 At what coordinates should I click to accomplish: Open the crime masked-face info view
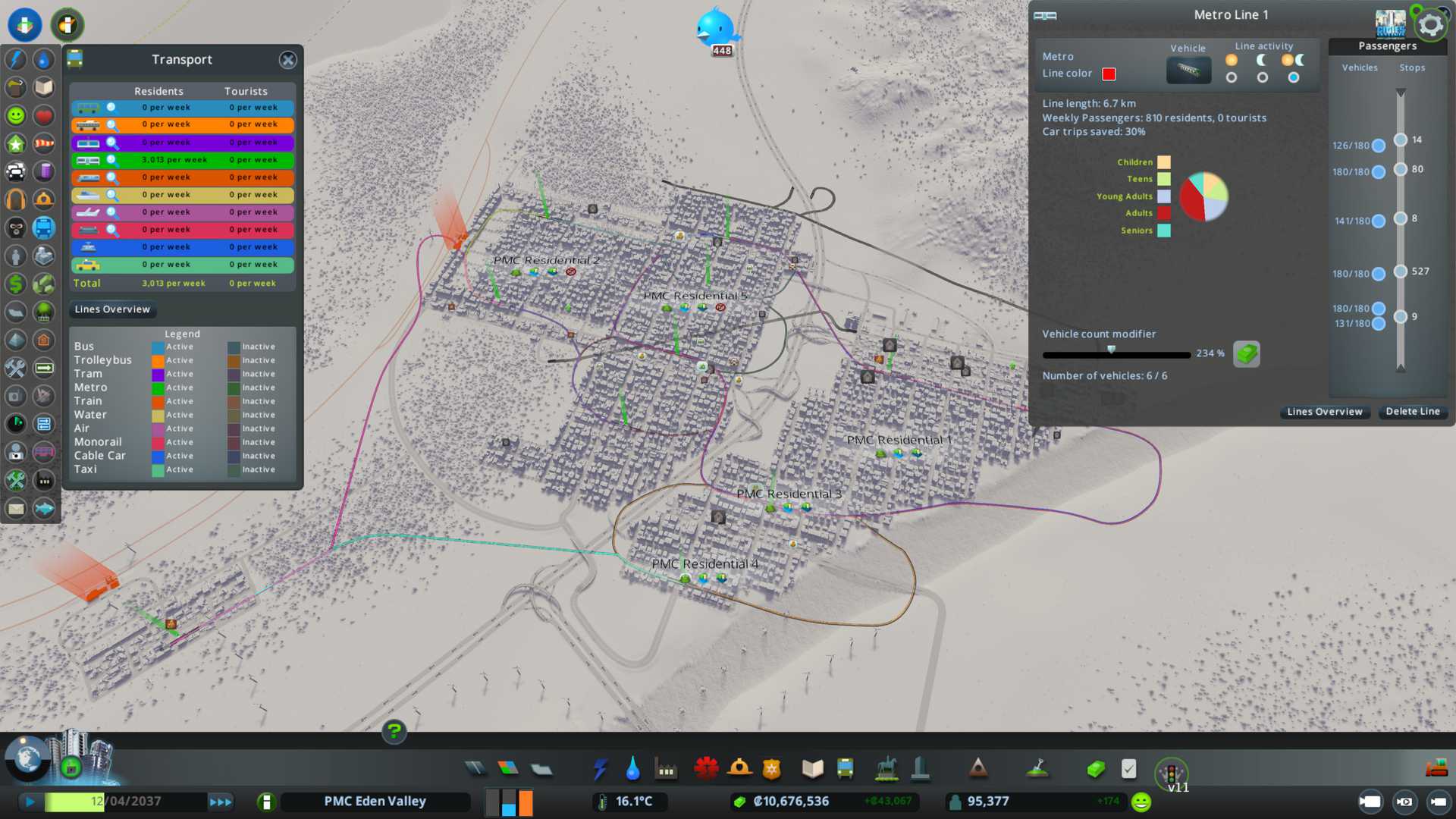click(x=16, y=227)
